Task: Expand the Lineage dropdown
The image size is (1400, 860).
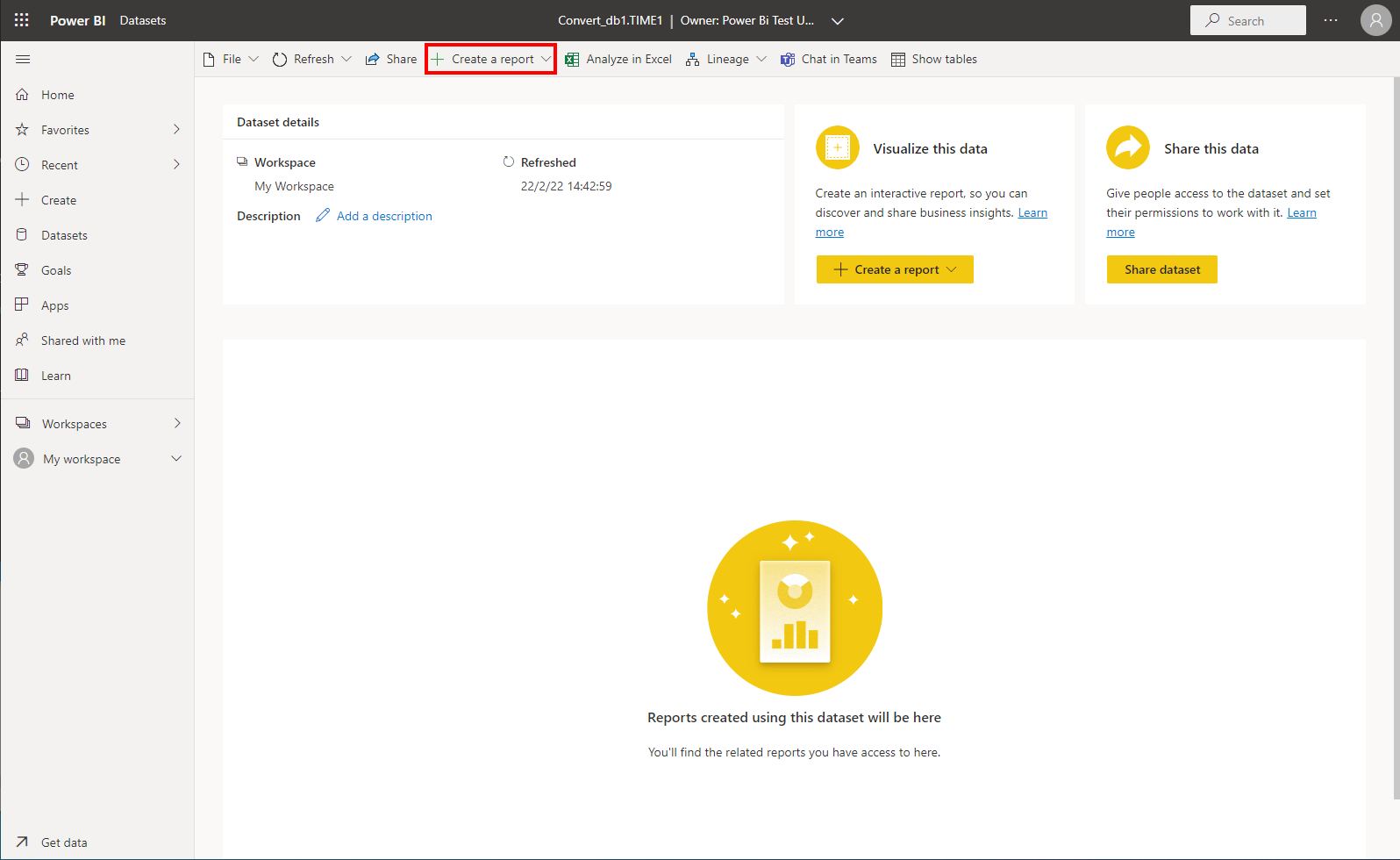Action: pyautogui.click(x=761, y=60)
